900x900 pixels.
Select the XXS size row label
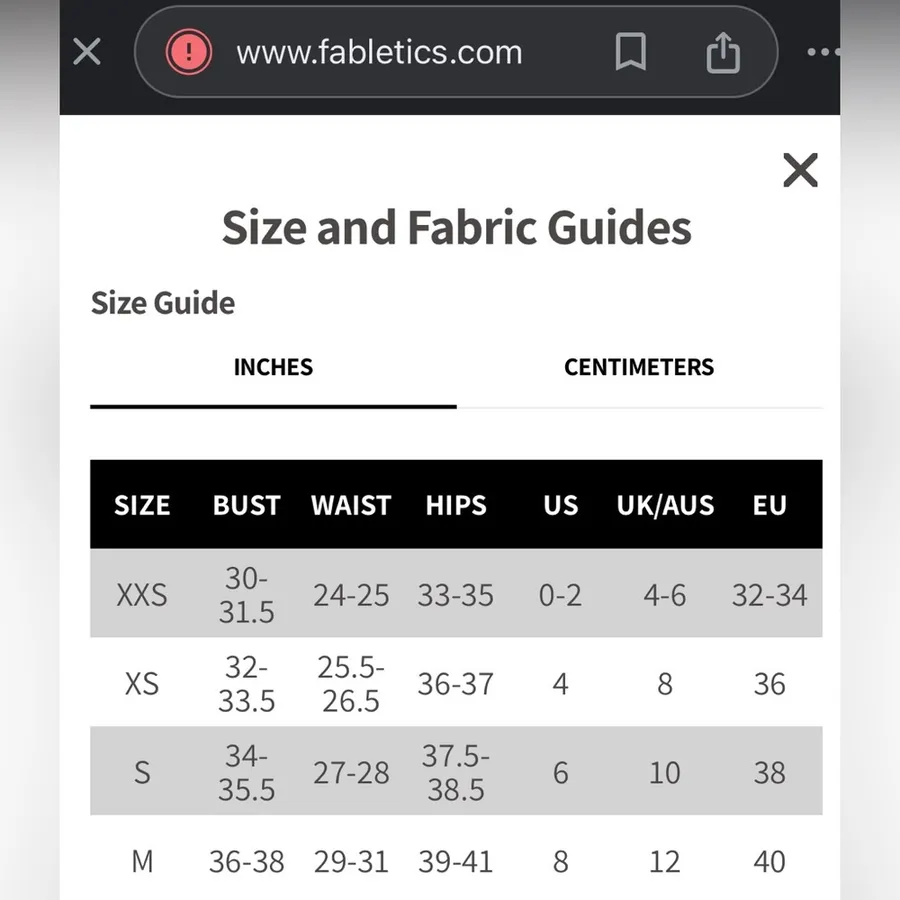click(x=142, y=595)
